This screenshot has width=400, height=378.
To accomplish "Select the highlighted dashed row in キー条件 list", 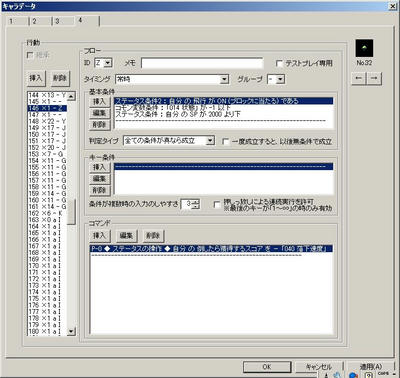I will point(224,166).
